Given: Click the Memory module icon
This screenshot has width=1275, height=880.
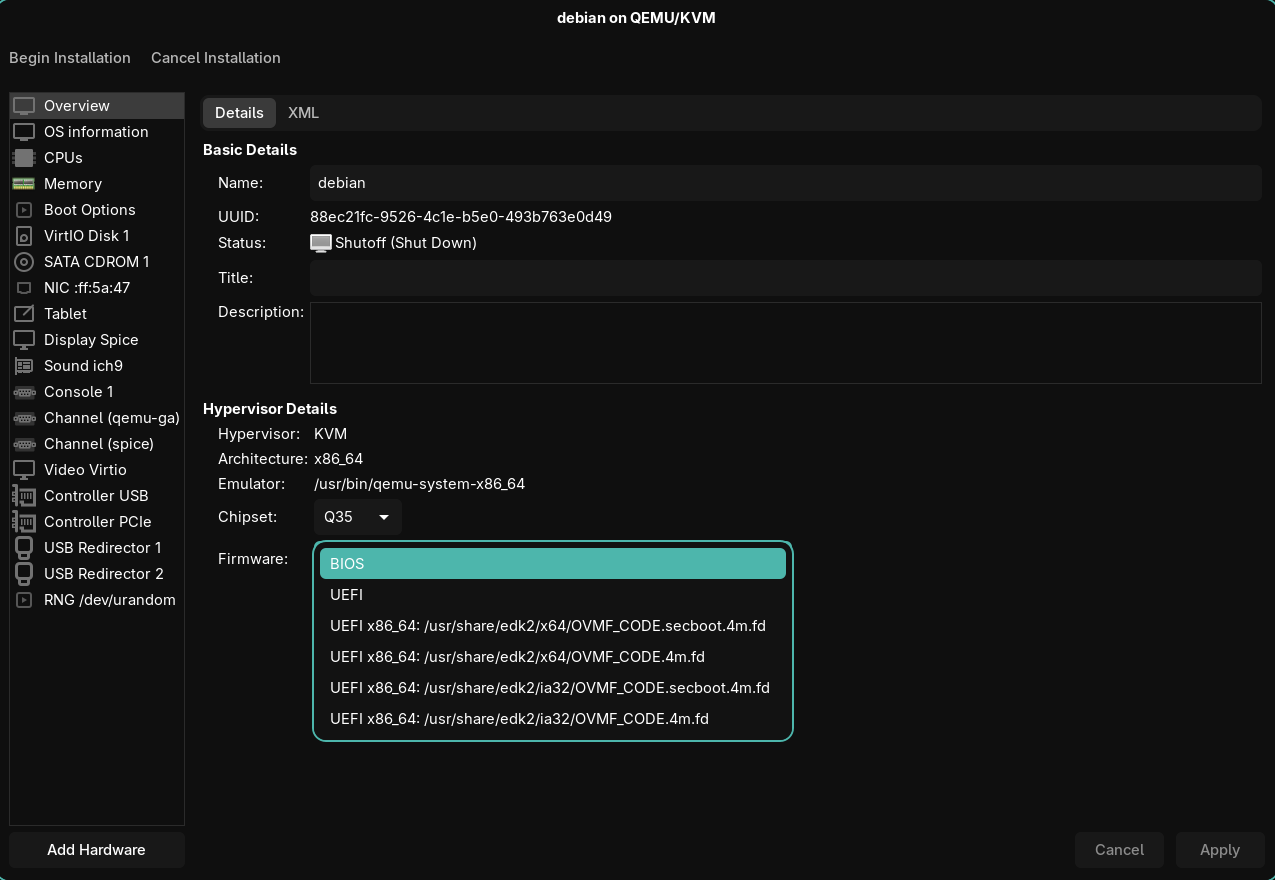Looking at the screenshot, I should click(24, 184).
